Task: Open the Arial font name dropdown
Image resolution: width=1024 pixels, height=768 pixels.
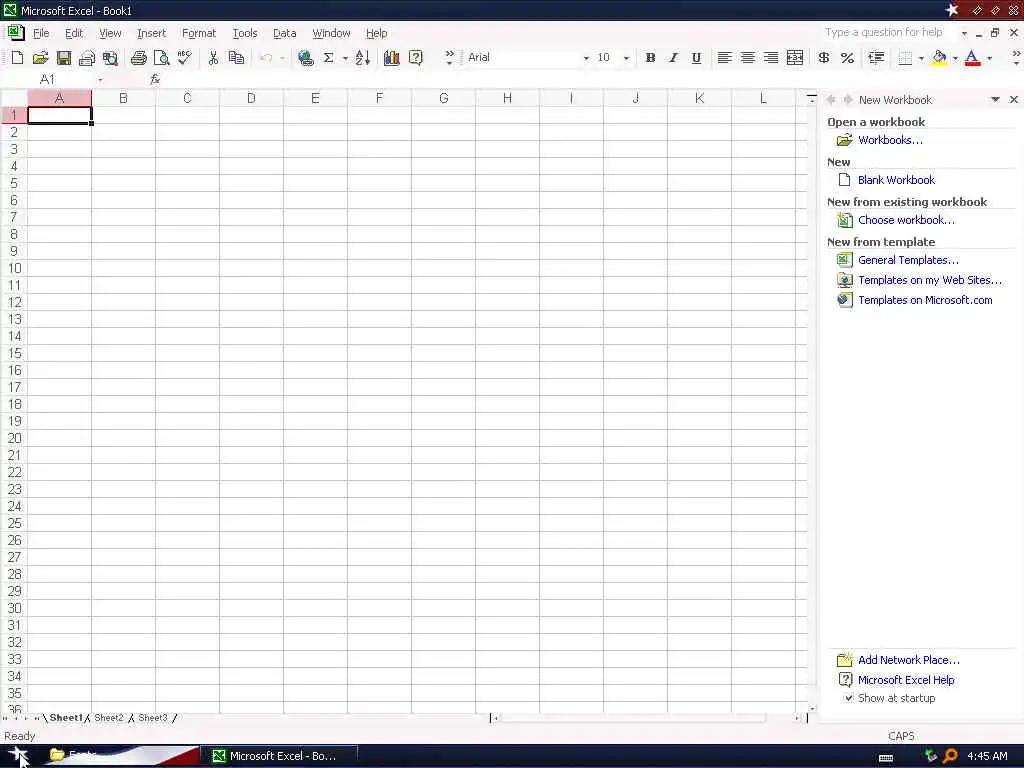Action: point(586,58)
